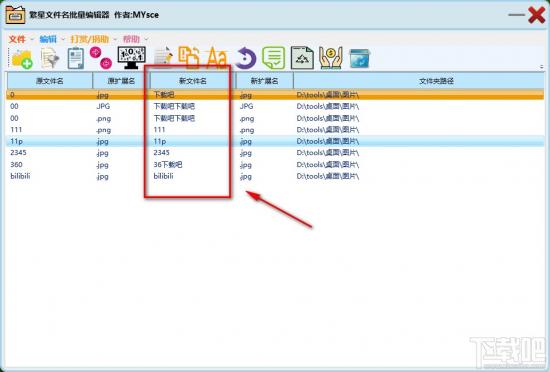Click the file filter funnel icon
550x372 pixels.
[x=50, y=58]
